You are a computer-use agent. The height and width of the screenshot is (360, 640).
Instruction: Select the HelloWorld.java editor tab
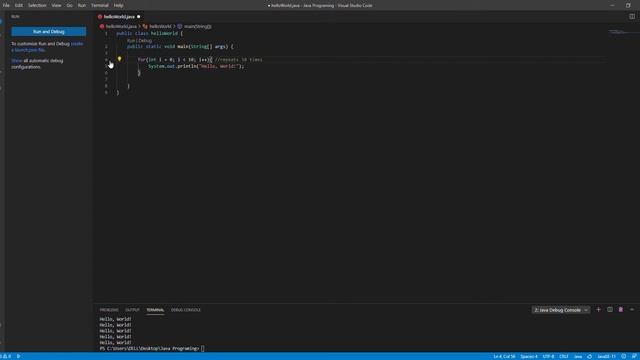[119, 17]
